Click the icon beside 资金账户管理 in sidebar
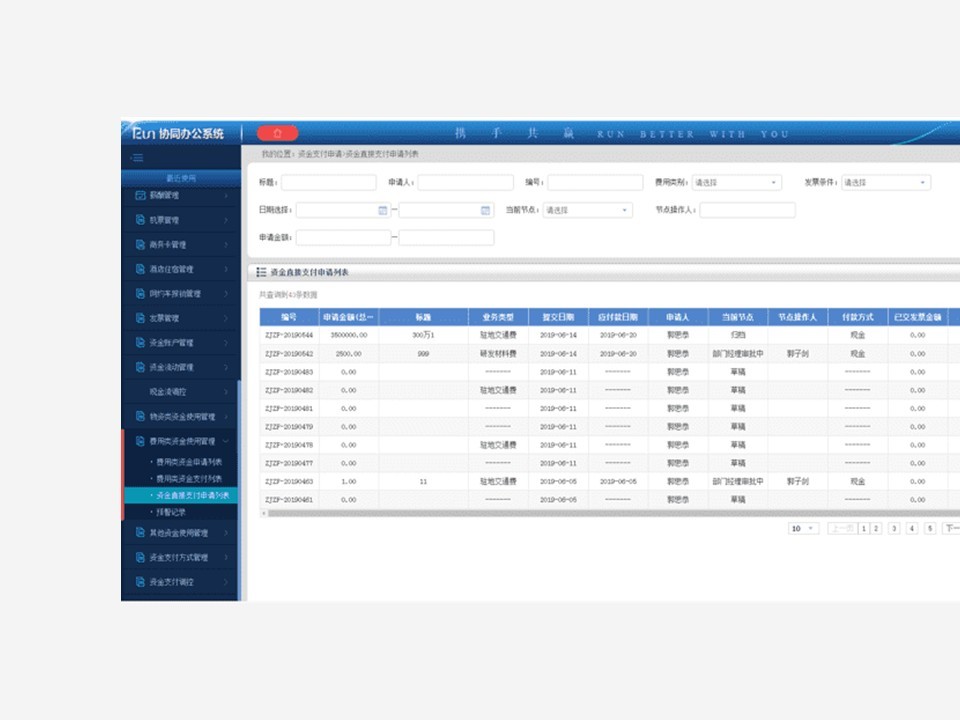The width and height of the screenshot is (960, 720). pyautogui.click(x=140, y=343)
